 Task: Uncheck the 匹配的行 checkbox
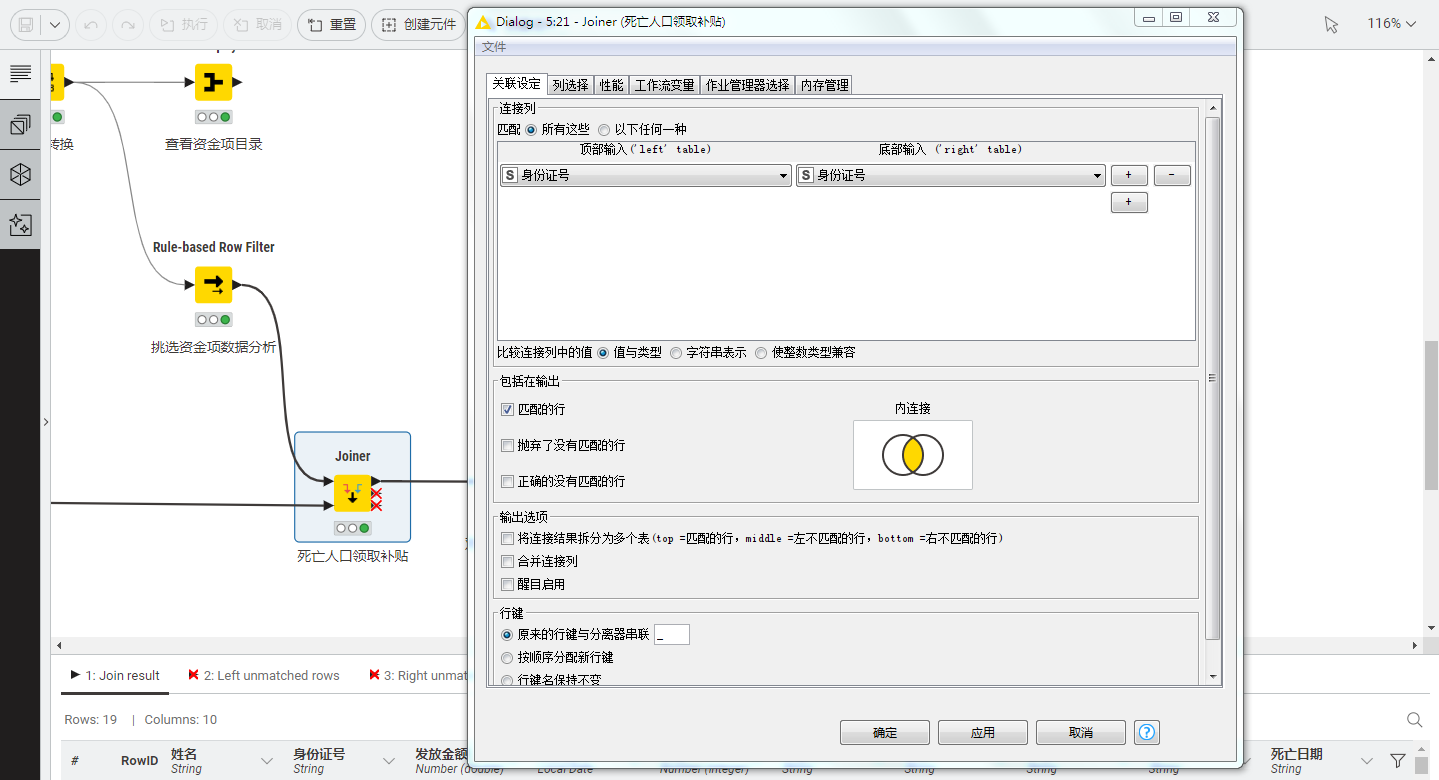click(x=507, y=409)
